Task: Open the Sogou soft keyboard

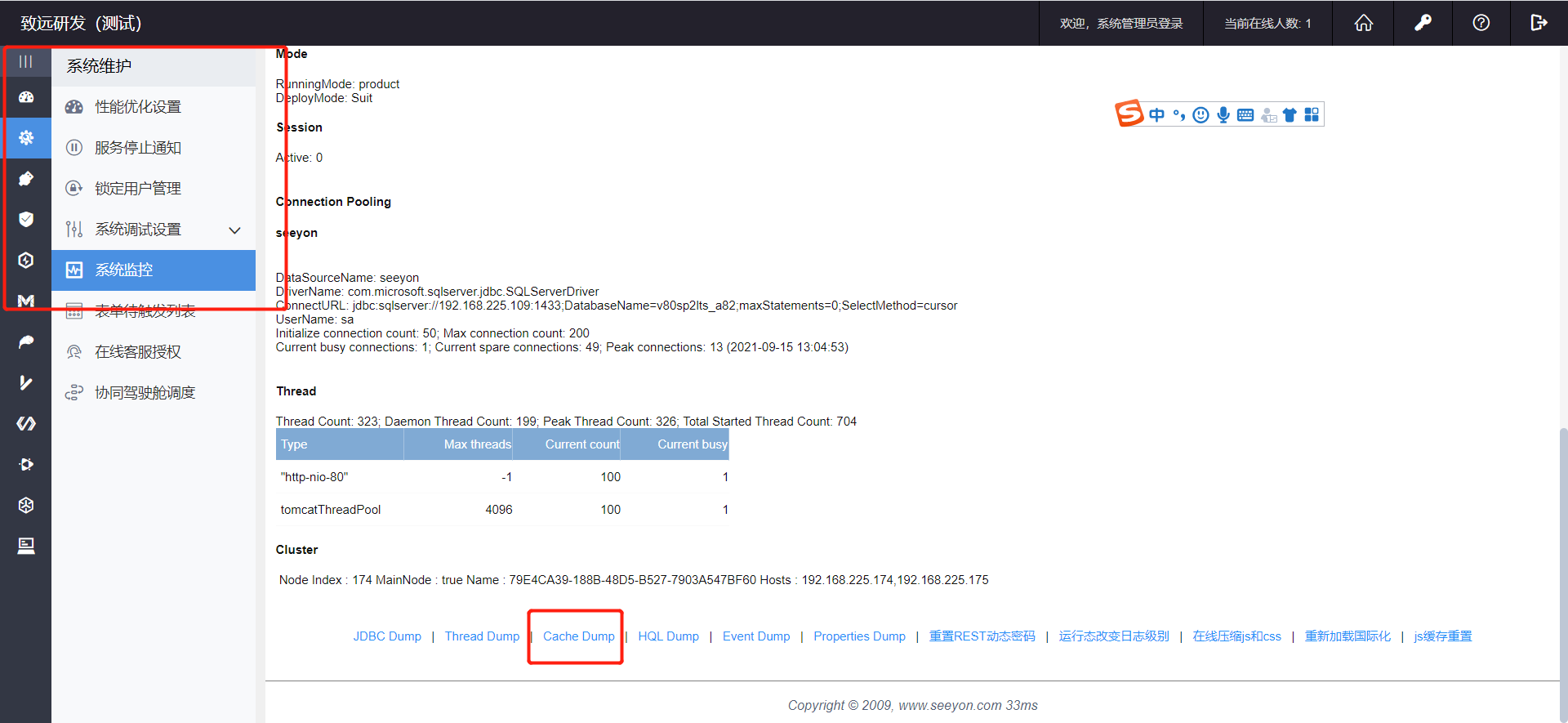Action: [1245, 115]
